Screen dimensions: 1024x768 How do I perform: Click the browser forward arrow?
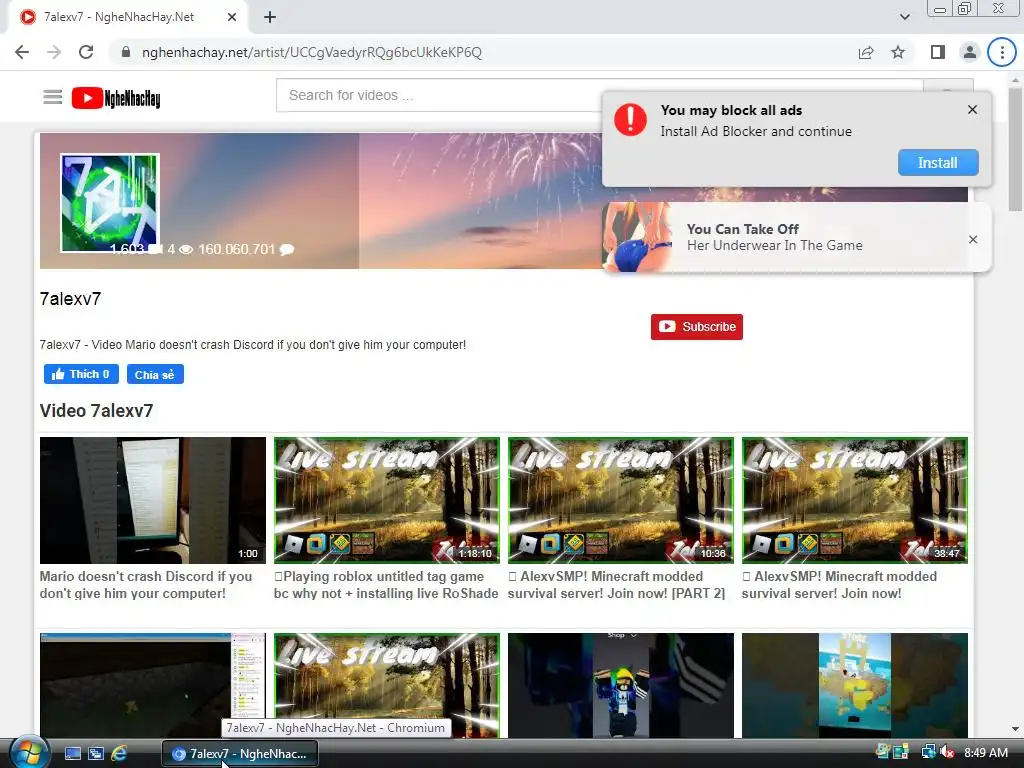54,52
